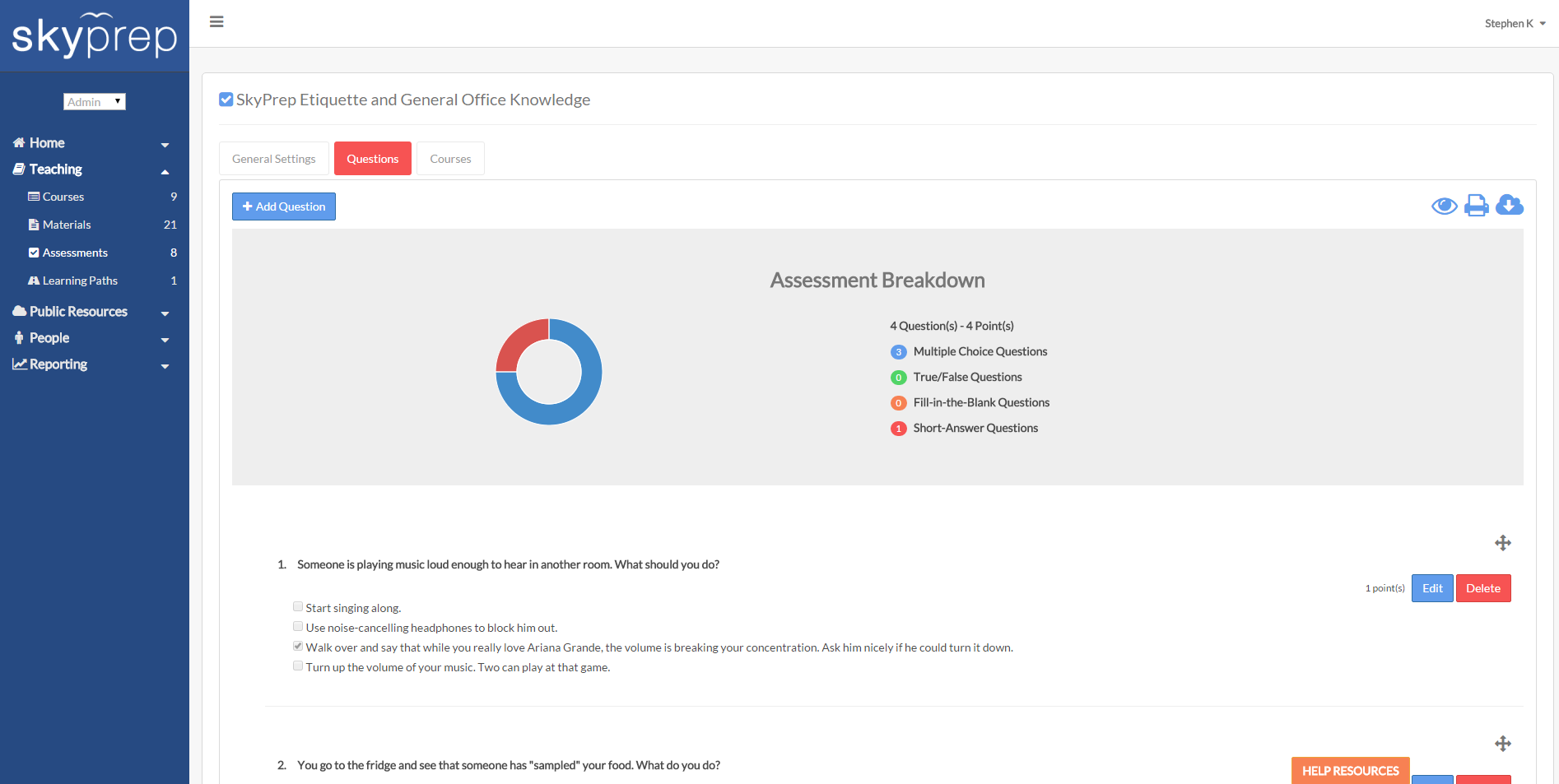Check 'Turn up the volume' answer

tap(298, 666)
